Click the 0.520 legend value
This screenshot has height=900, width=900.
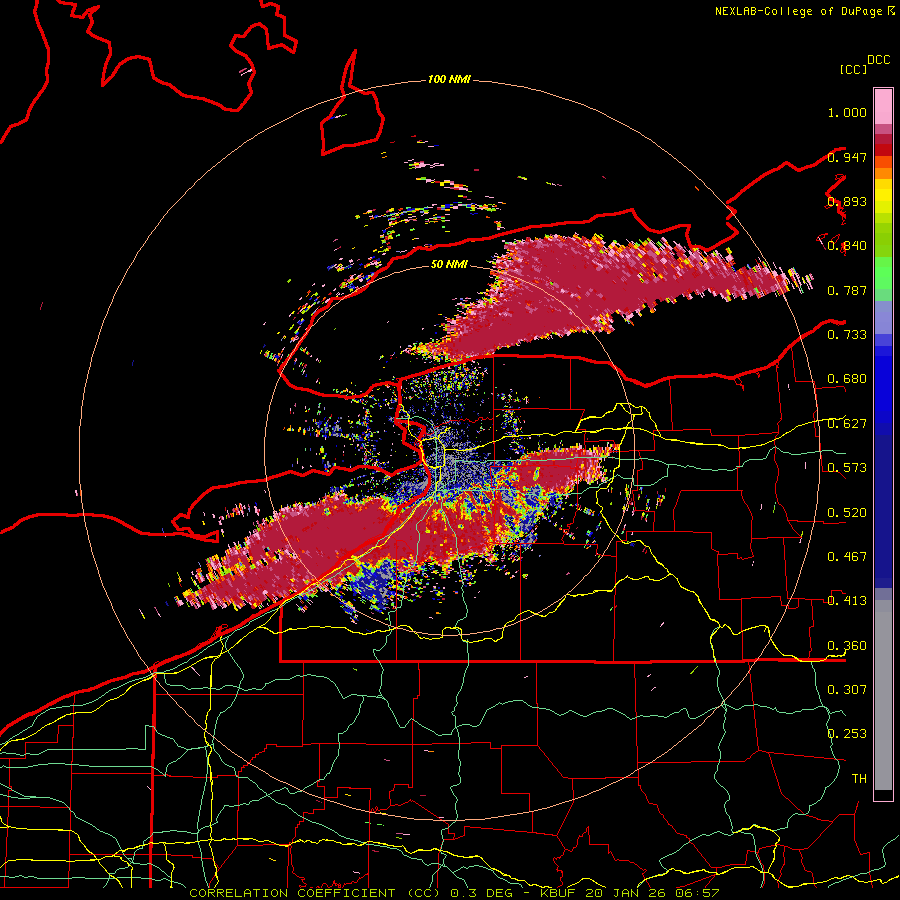[x=847, y=513]
